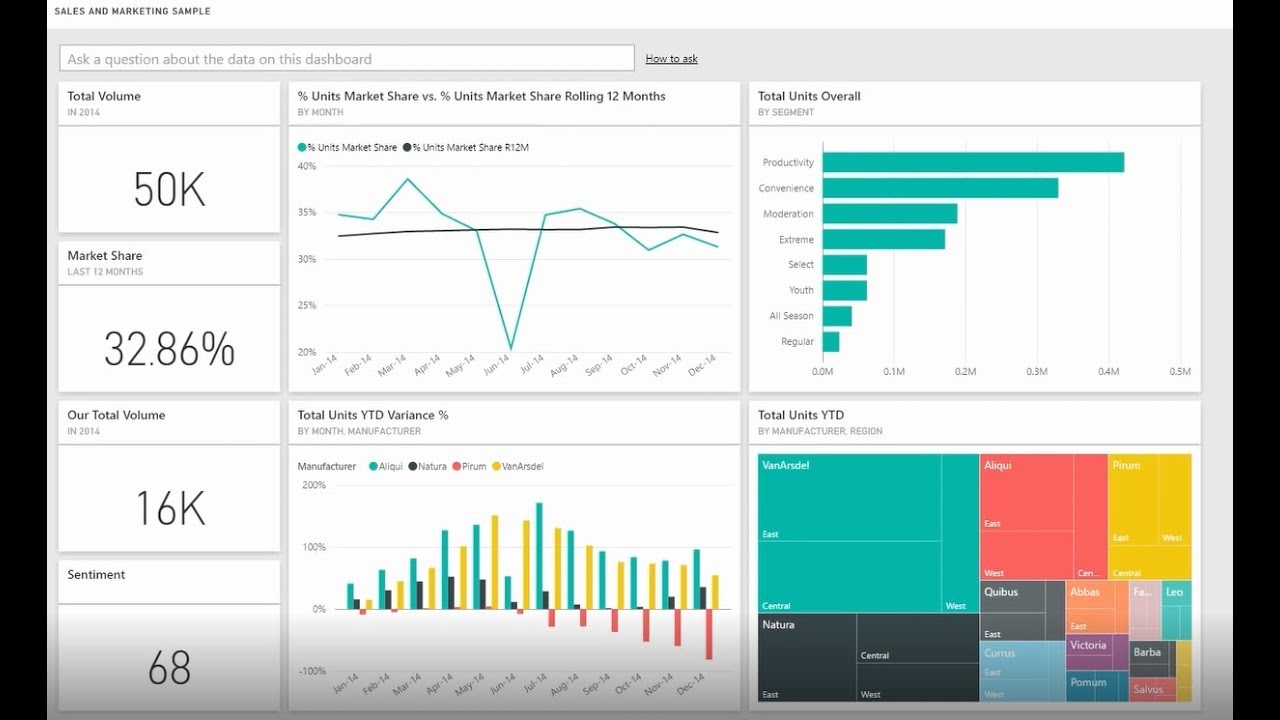
Task: Select the Natura Central treemap block
Action: 918,637
